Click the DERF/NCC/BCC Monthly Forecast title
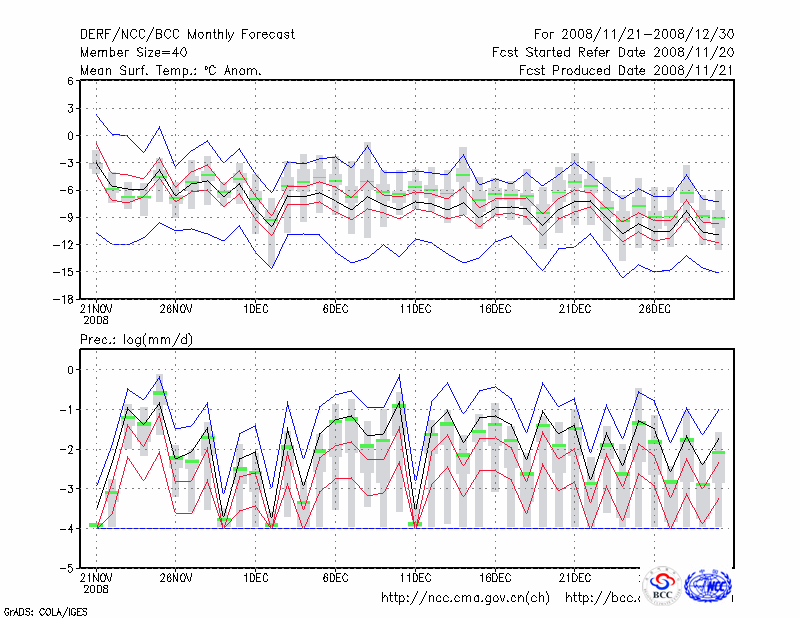 point(187,35)
